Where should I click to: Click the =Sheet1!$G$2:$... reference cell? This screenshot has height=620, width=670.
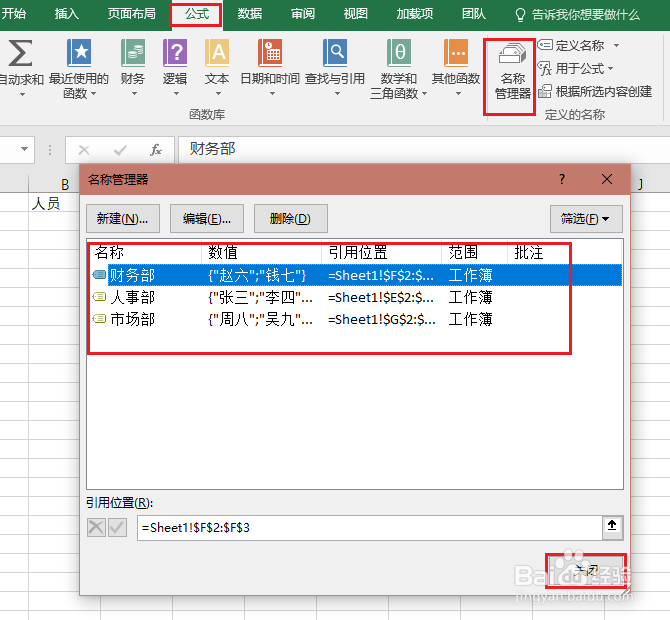pos(382,319)
